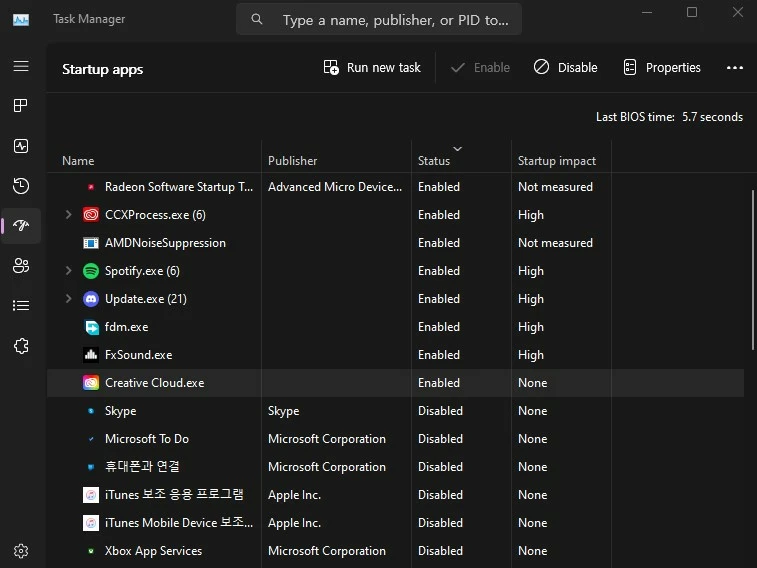Select the CCXProcess.exe (6) row name
757x568 pixels.
tap(155, 215)
